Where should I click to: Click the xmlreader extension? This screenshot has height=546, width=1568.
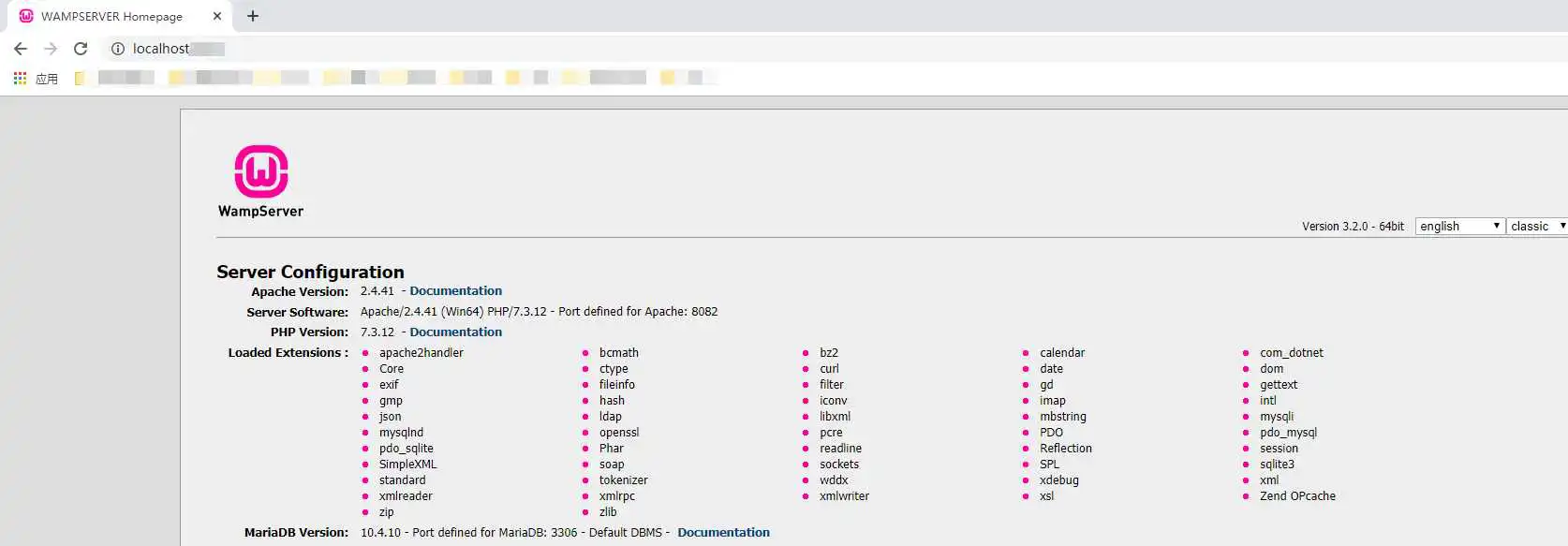[406, 496]
